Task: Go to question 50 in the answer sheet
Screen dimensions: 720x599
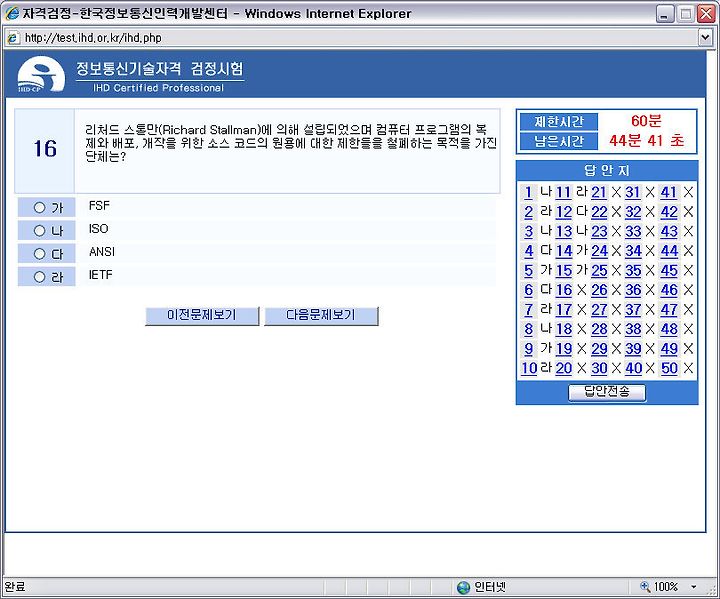Action: [x=669, y=368]
